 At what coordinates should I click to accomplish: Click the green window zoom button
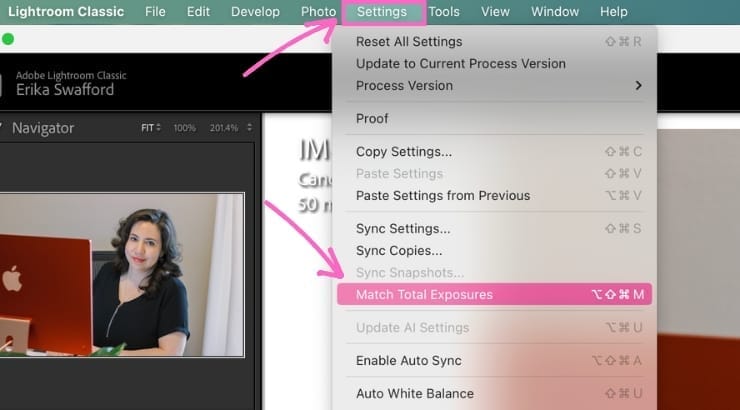[x=8, y=39]
